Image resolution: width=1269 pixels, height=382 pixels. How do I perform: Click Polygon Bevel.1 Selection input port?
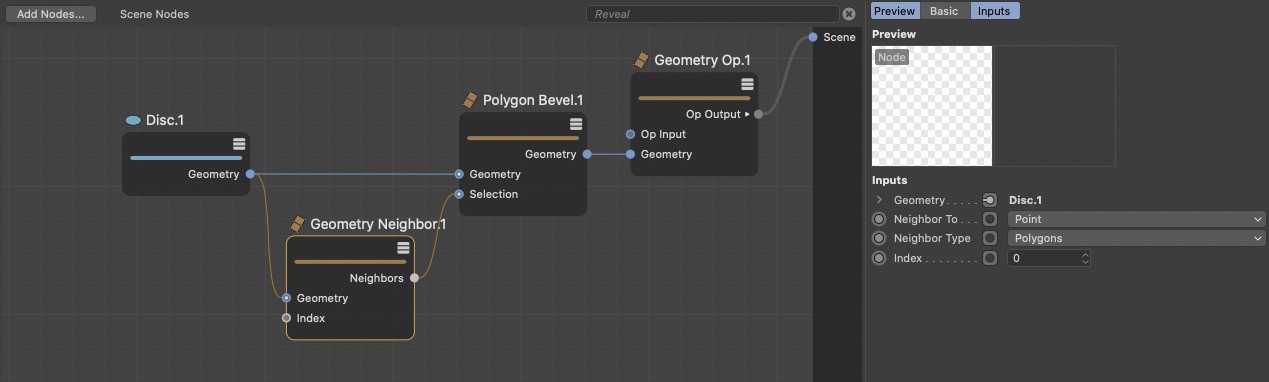coord(459,194)
